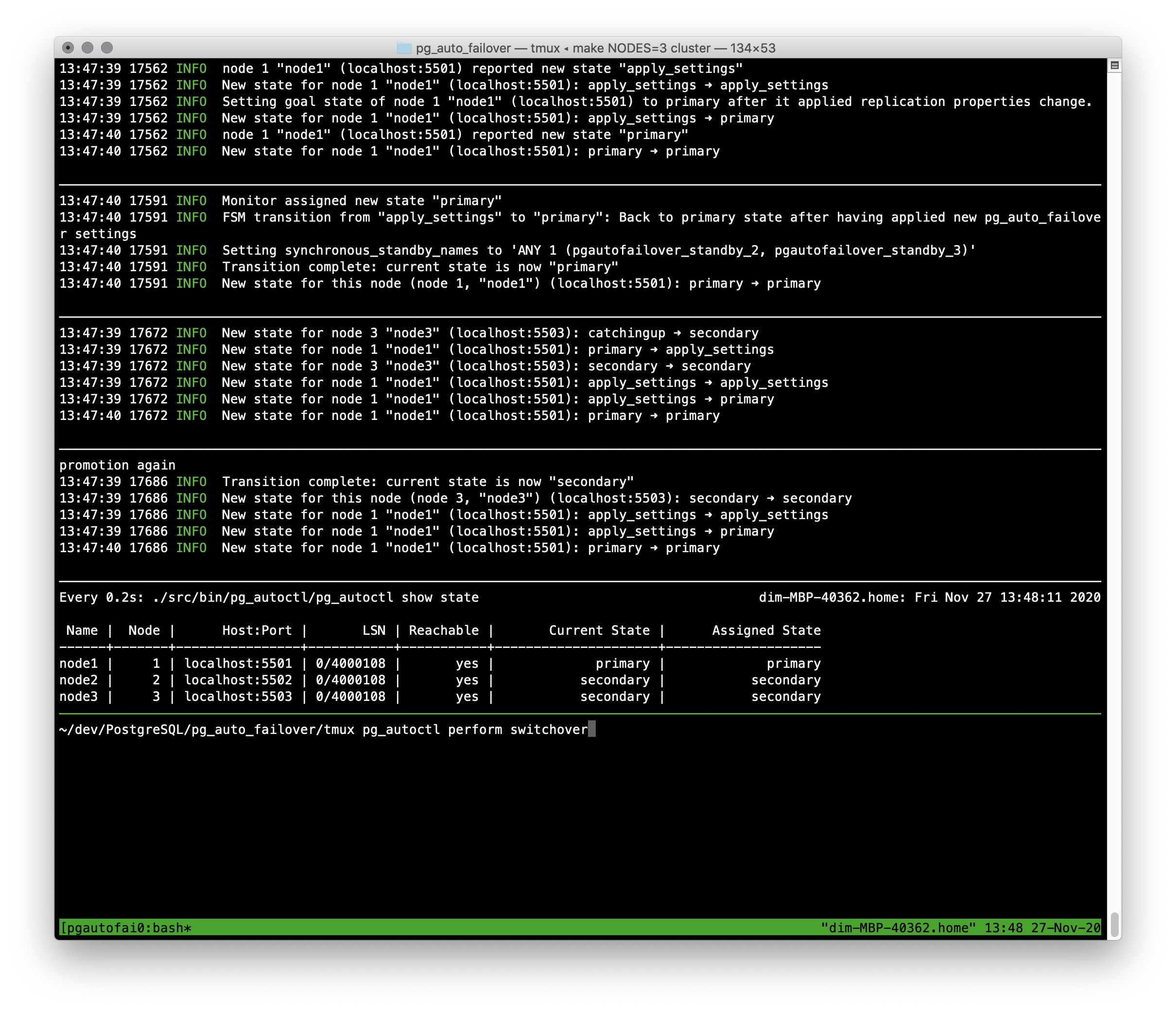Click the tmux status hostname "dim-MBP-40362.home"

898,928
